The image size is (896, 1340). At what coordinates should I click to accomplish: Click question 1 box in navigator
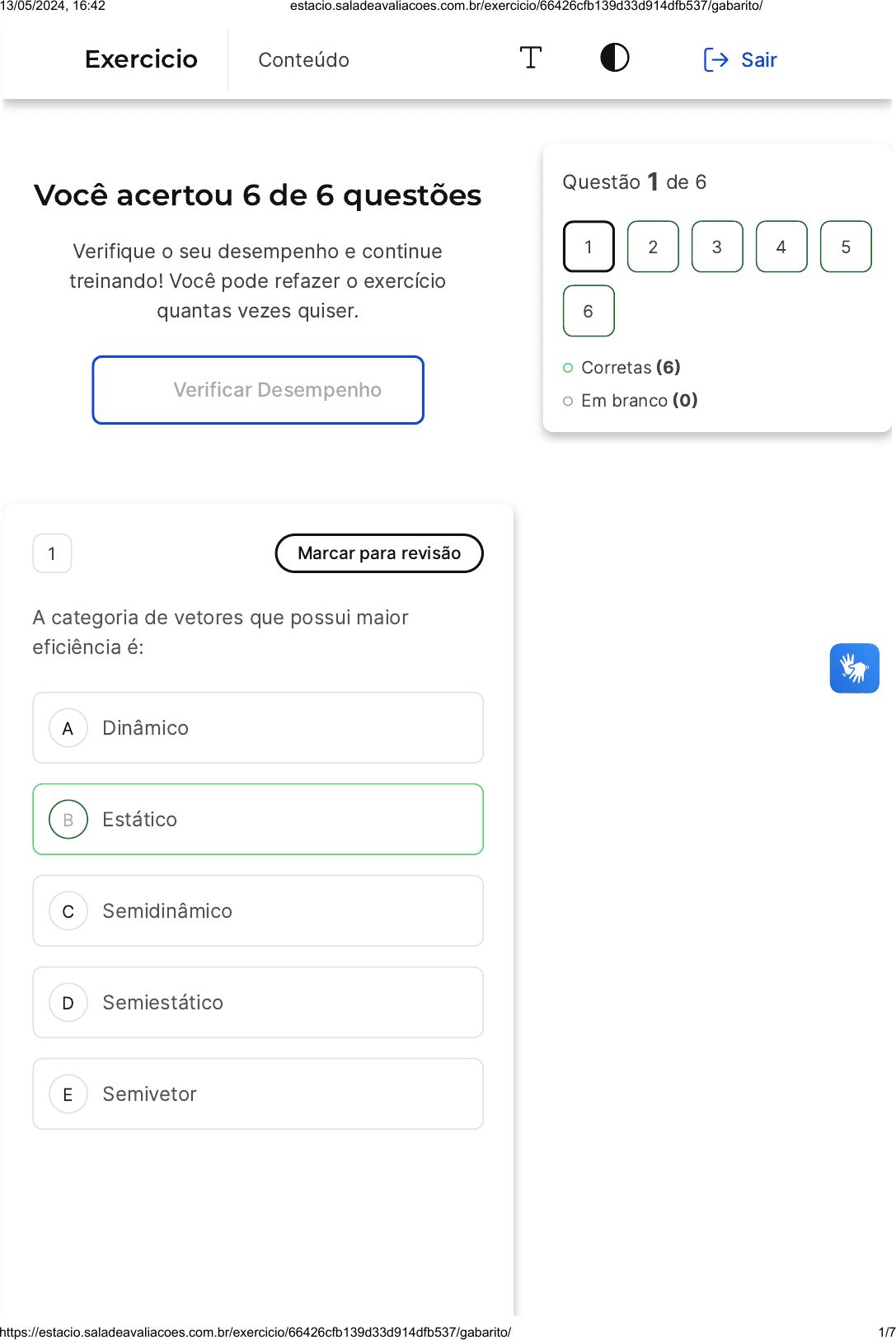pos(589,247)
